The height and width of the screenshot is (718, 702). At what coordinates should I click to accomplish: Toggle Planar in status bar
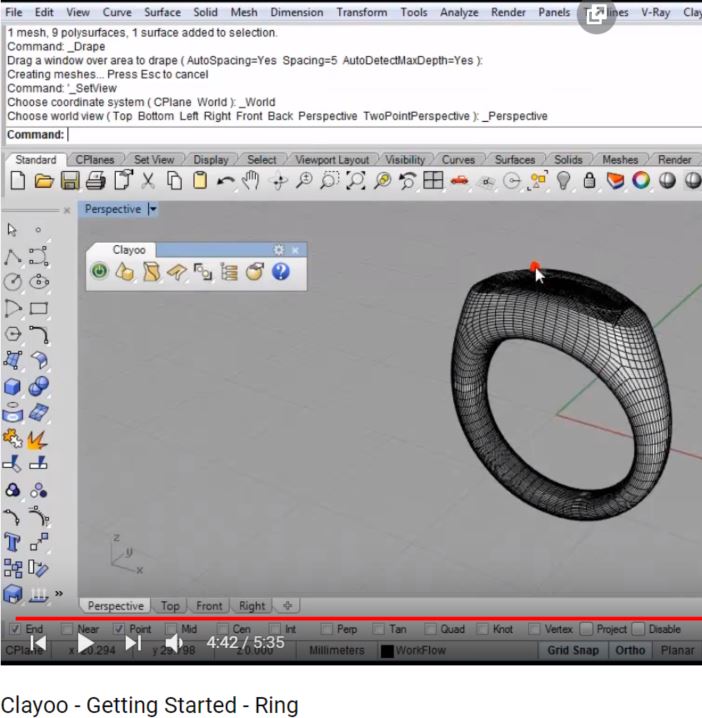(677, 650)
